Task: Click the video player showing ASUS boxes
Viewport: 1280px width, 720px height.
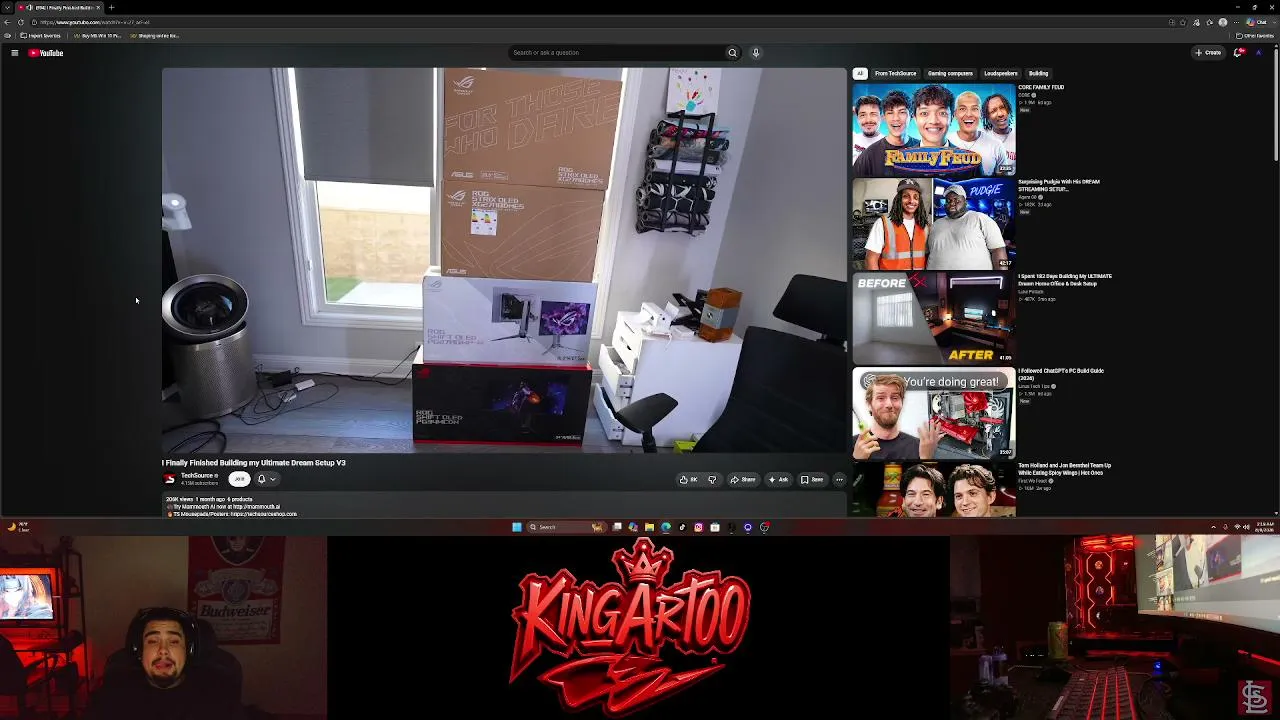Action: click(x=504, y=260)
